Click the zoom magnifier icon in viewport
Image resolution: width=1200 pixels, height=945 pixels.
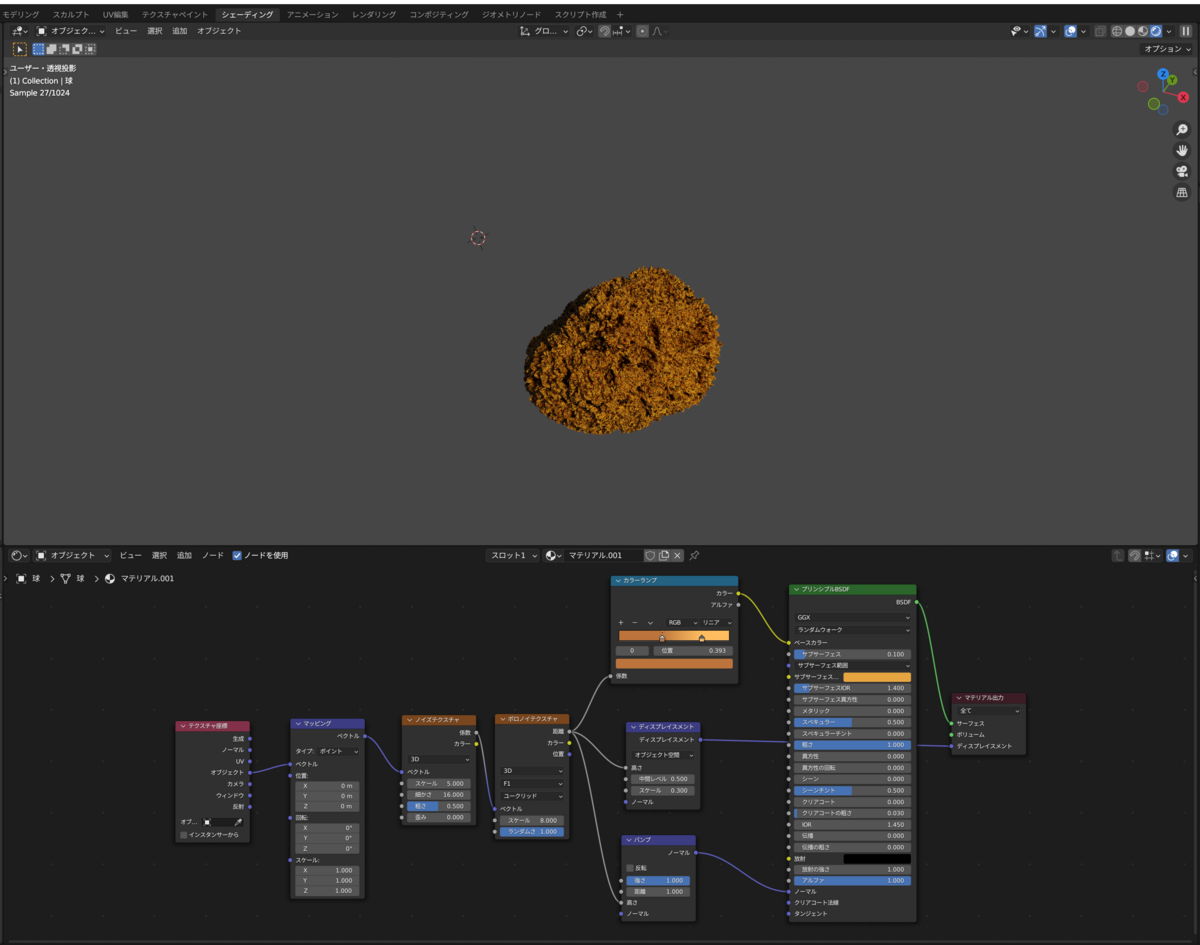click(x=1182, y=130)
